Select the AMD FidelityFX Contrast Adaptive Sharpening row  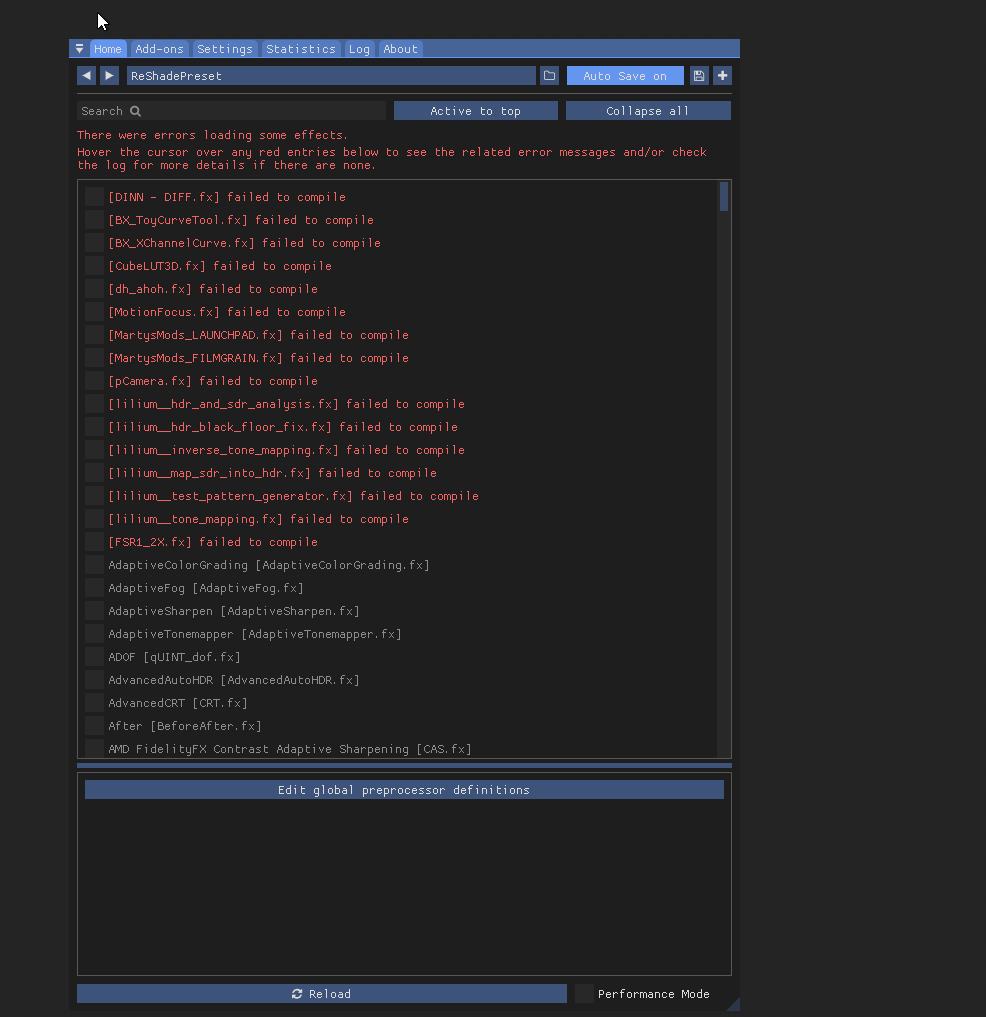tap(290, 749)
